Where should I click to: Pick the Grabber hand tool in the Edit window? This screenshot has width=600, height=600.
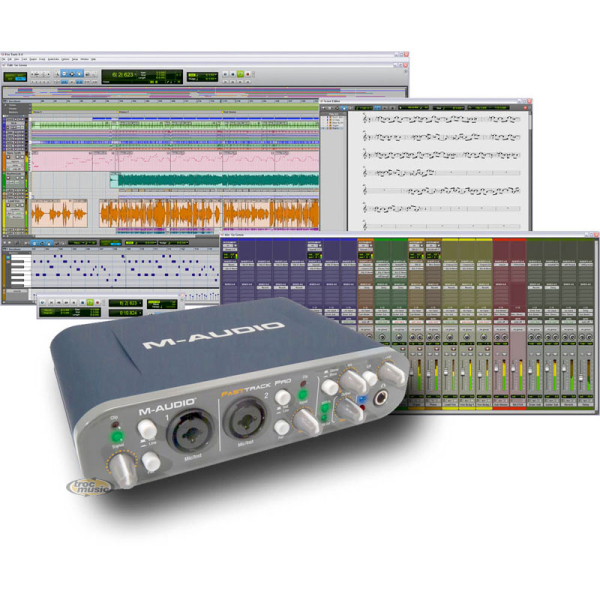tap(79, 74)
